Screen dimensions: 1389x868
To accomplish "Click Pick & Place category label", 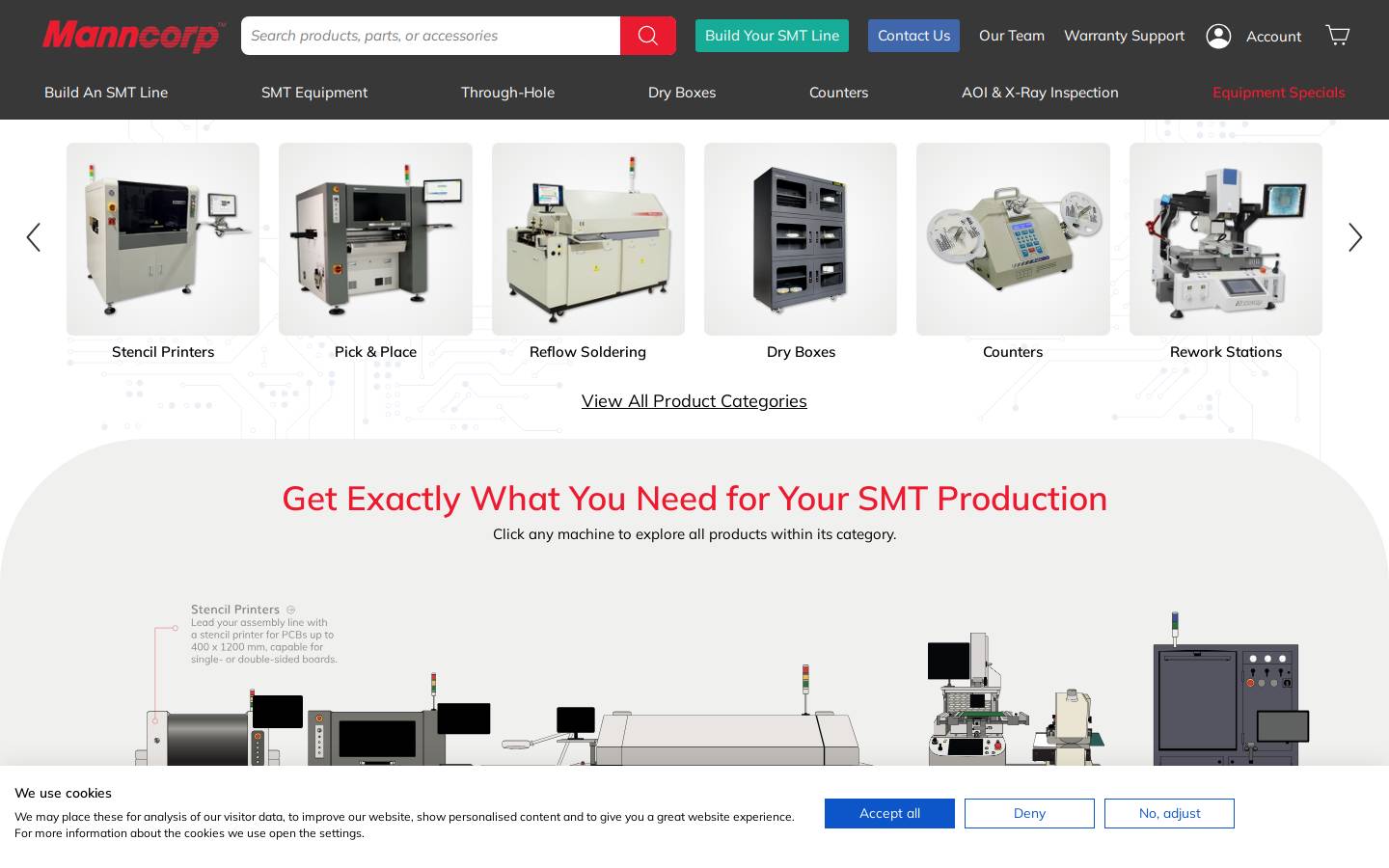I will pos(375,352).
